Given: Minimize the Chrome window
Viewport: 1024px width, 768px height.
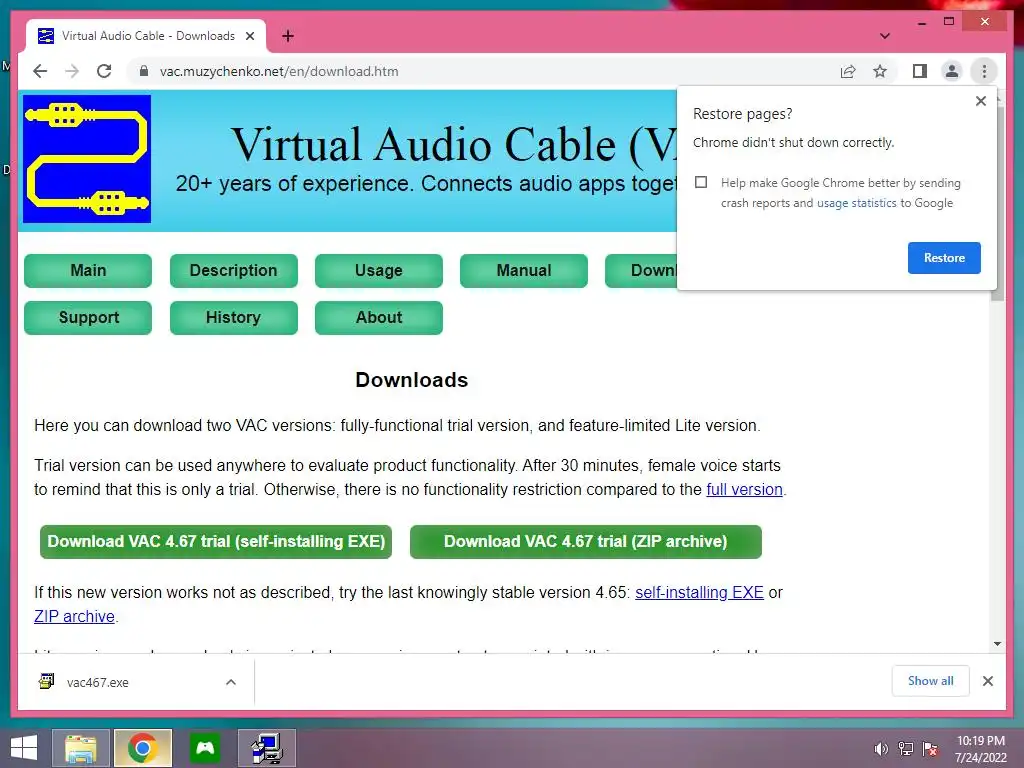Looking at the screenshot, I should point(921,22).
